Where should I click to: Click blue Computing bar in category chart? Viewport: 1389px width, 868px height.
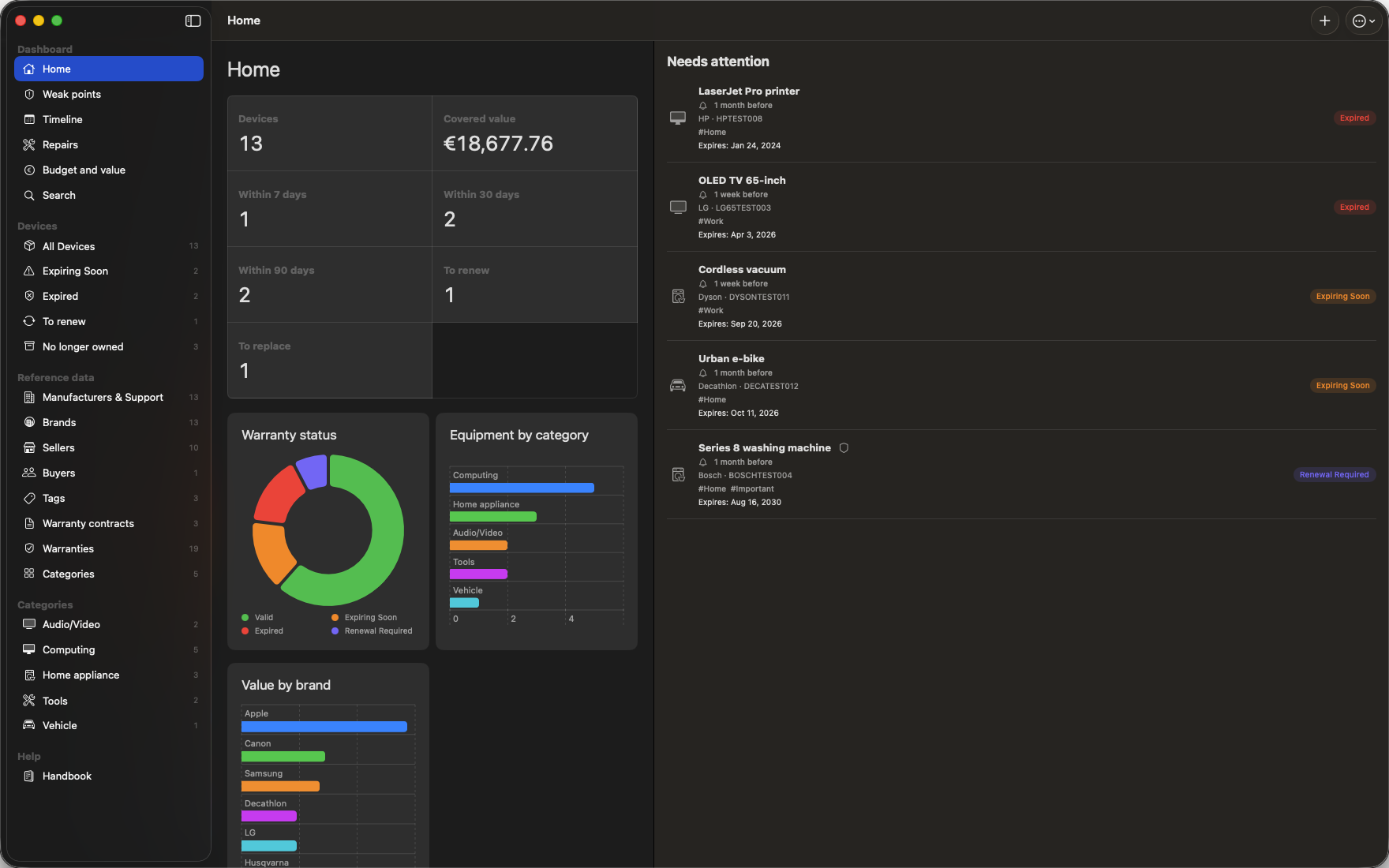coord(522,488)
